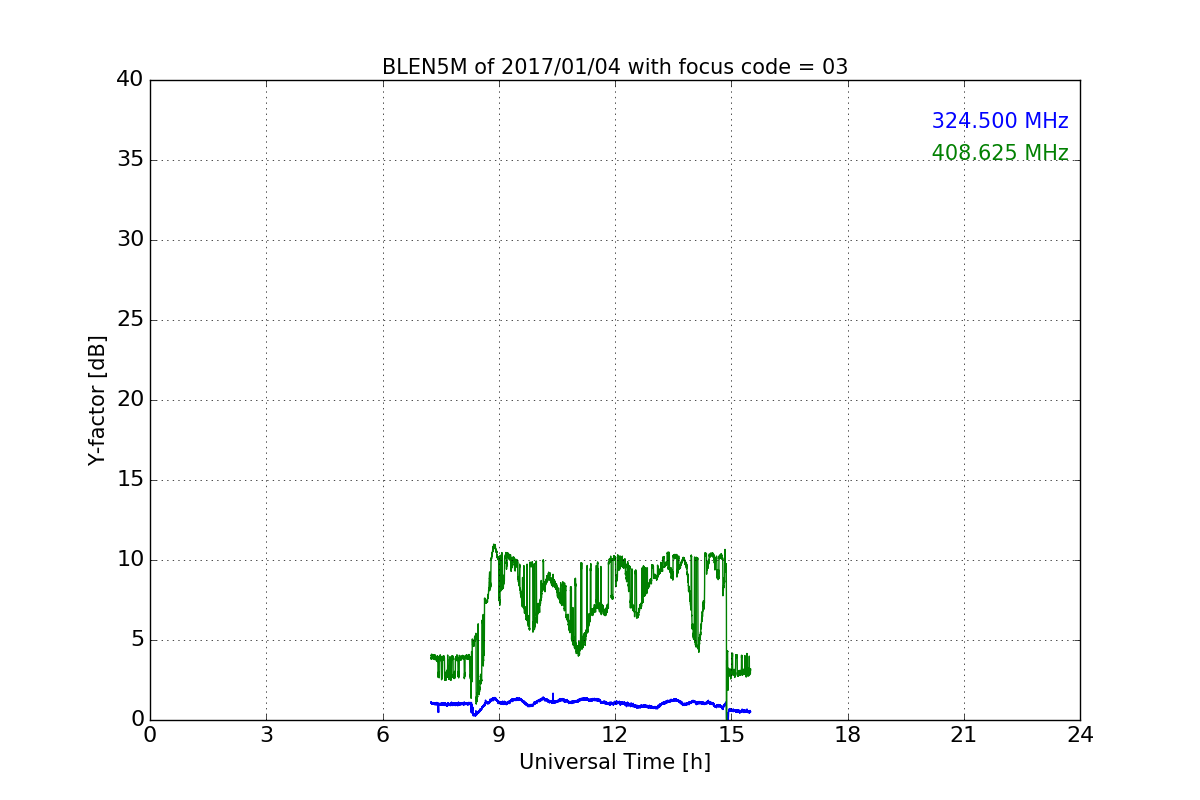Click the 'Universal Time [h]' axis label
The image size is (1200, 800).
tap(615, 762)
